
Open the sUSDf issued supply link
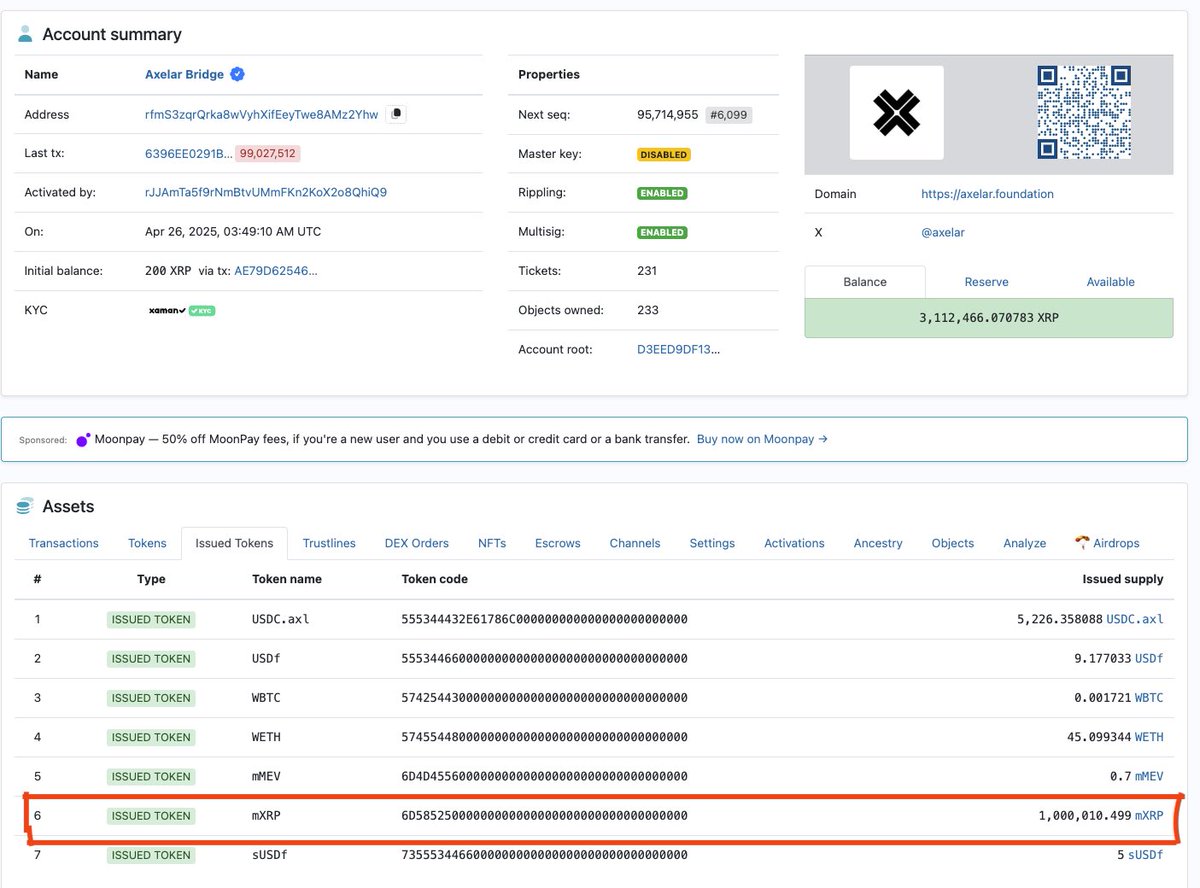[x=1145, y=854]
